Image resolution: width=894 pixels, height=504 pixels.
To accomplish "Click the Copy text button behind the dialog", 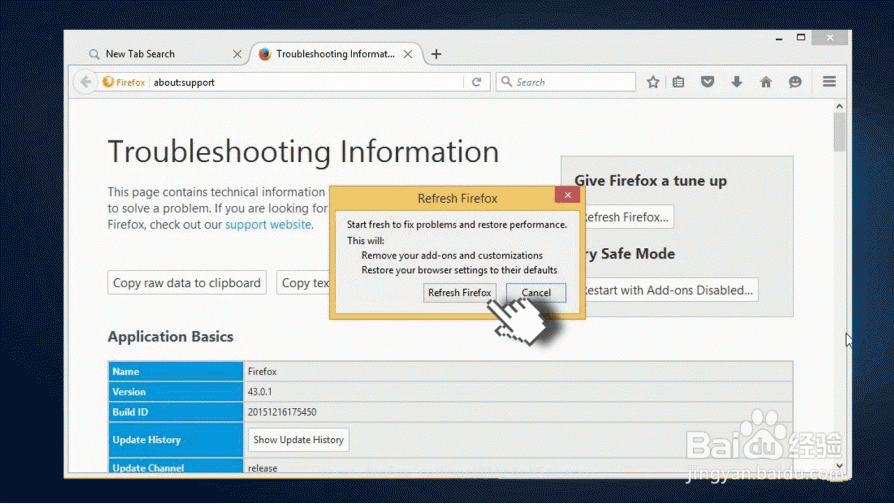I will click(x=303, y=283).
